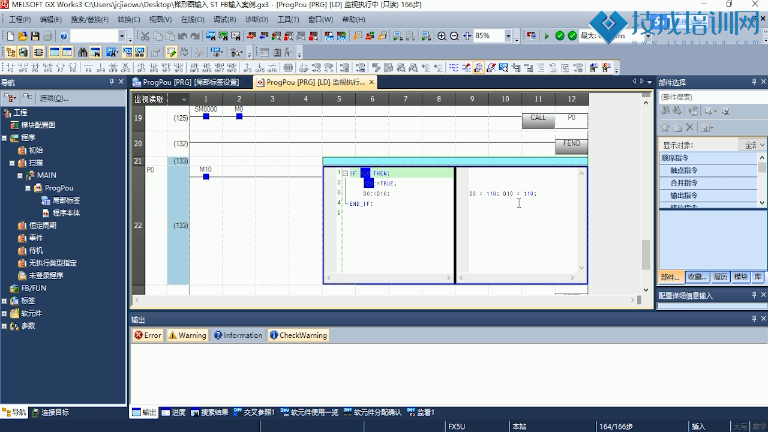Open the 程序本体 tree item
Screen dimensions: 768x432
click(61, 213)
